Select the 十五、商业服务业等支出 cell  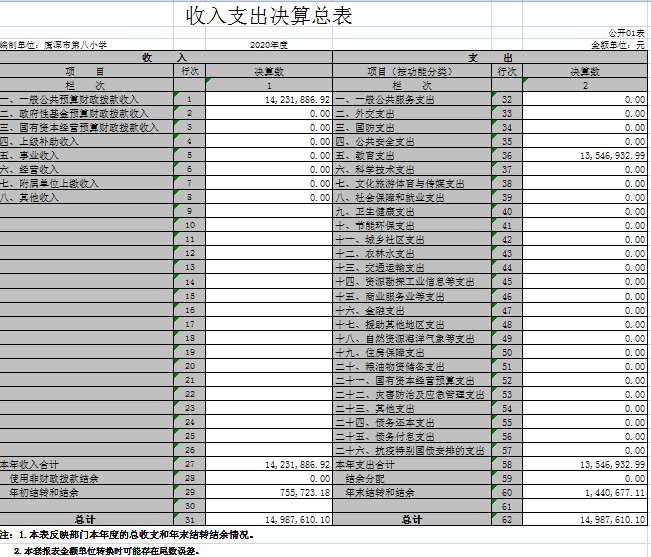click(x=412, y=296)
